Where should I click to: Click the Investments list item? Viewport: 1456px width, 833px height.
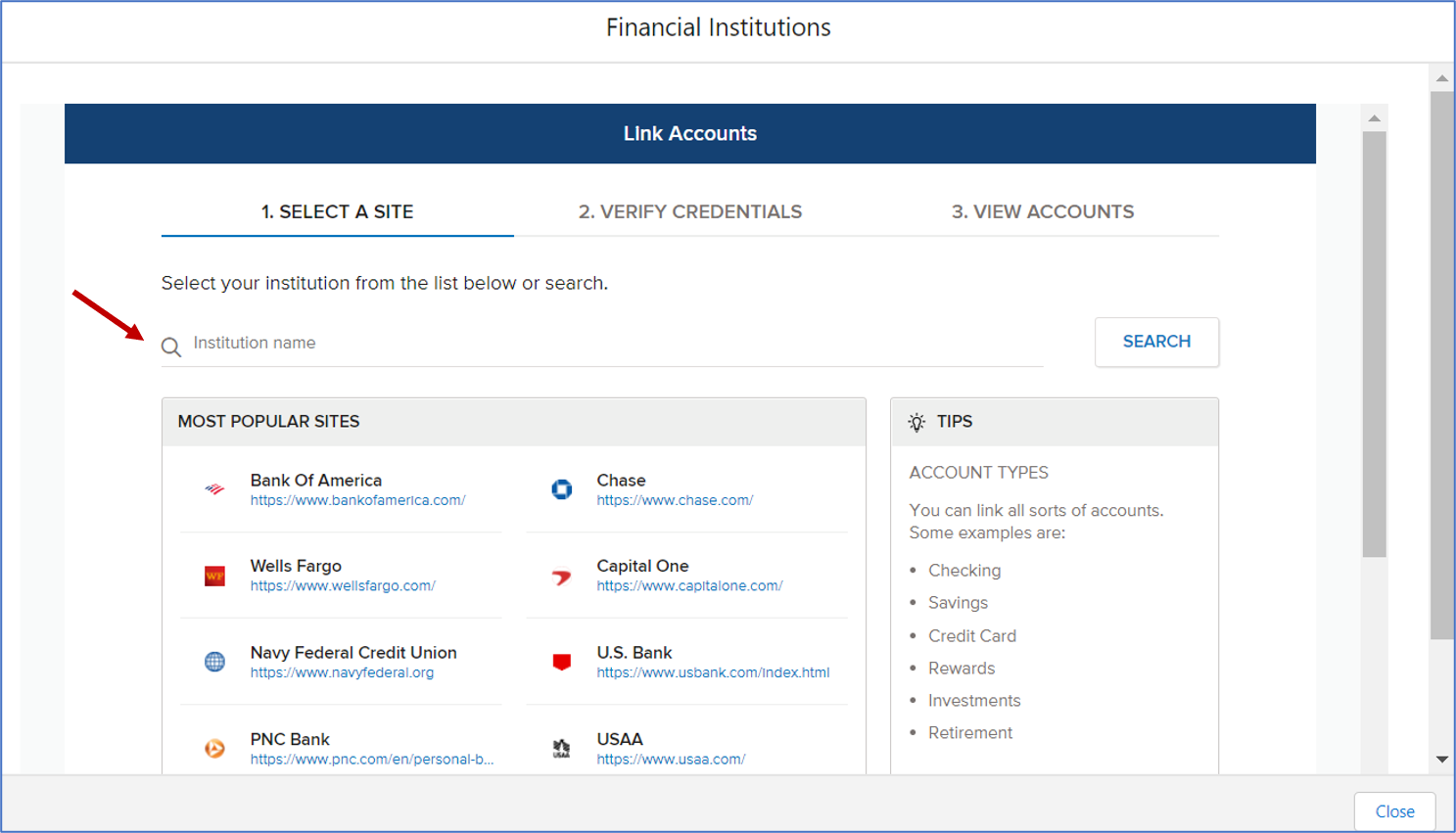(974, 701)
